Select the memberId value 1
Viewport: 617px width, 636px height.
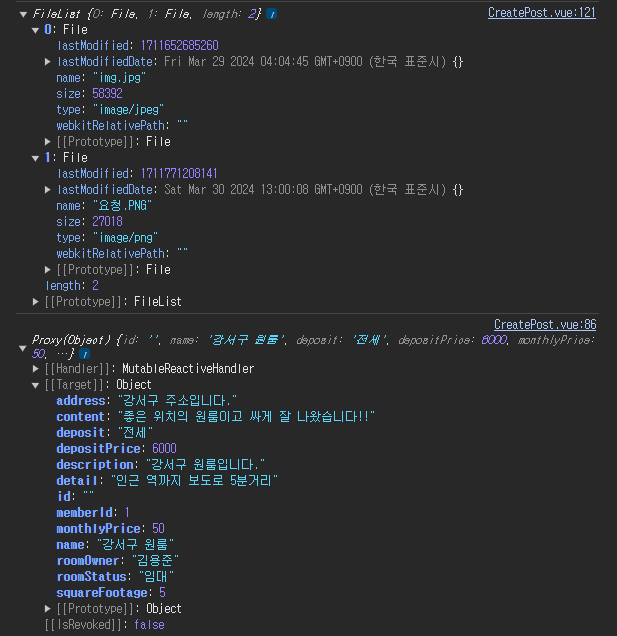coord(127,513)
